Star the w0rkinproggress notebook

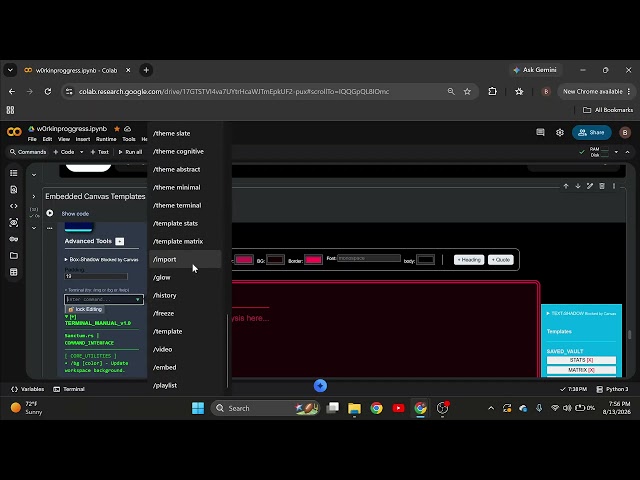click(x=117, y=129)
